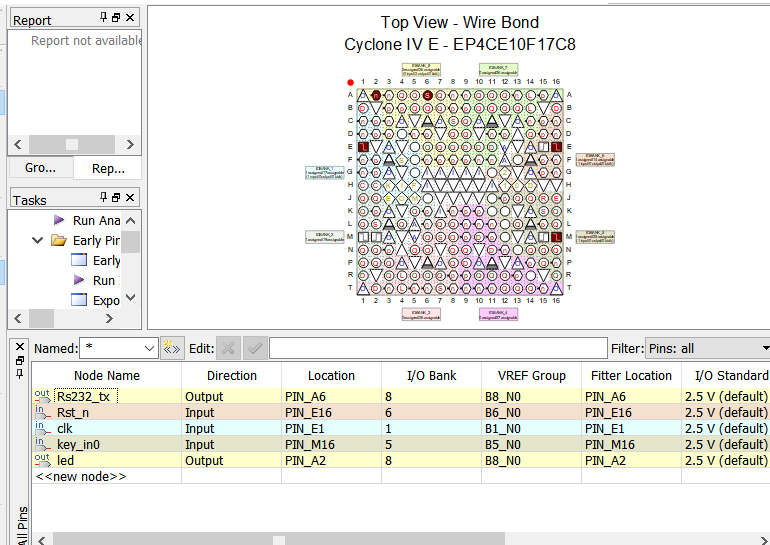Sort by Node Name column header
This screenshot has height=545, width=770.
coord(107,376)
